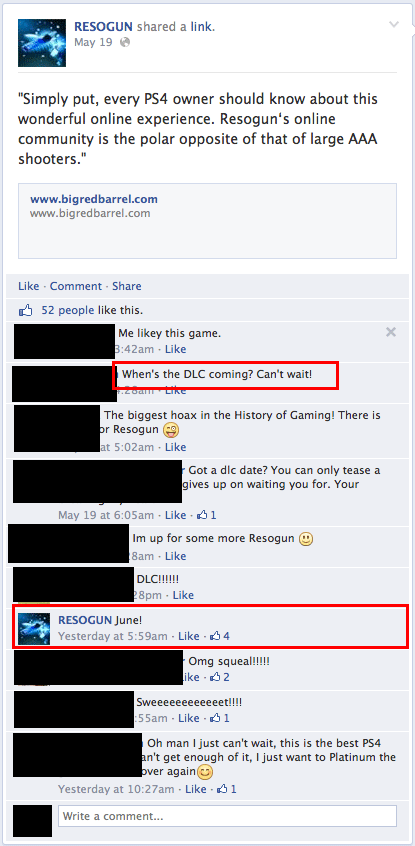Screen dimensions: 415x846
Task: Click the Comment action under post
Action: click(76, 286)
